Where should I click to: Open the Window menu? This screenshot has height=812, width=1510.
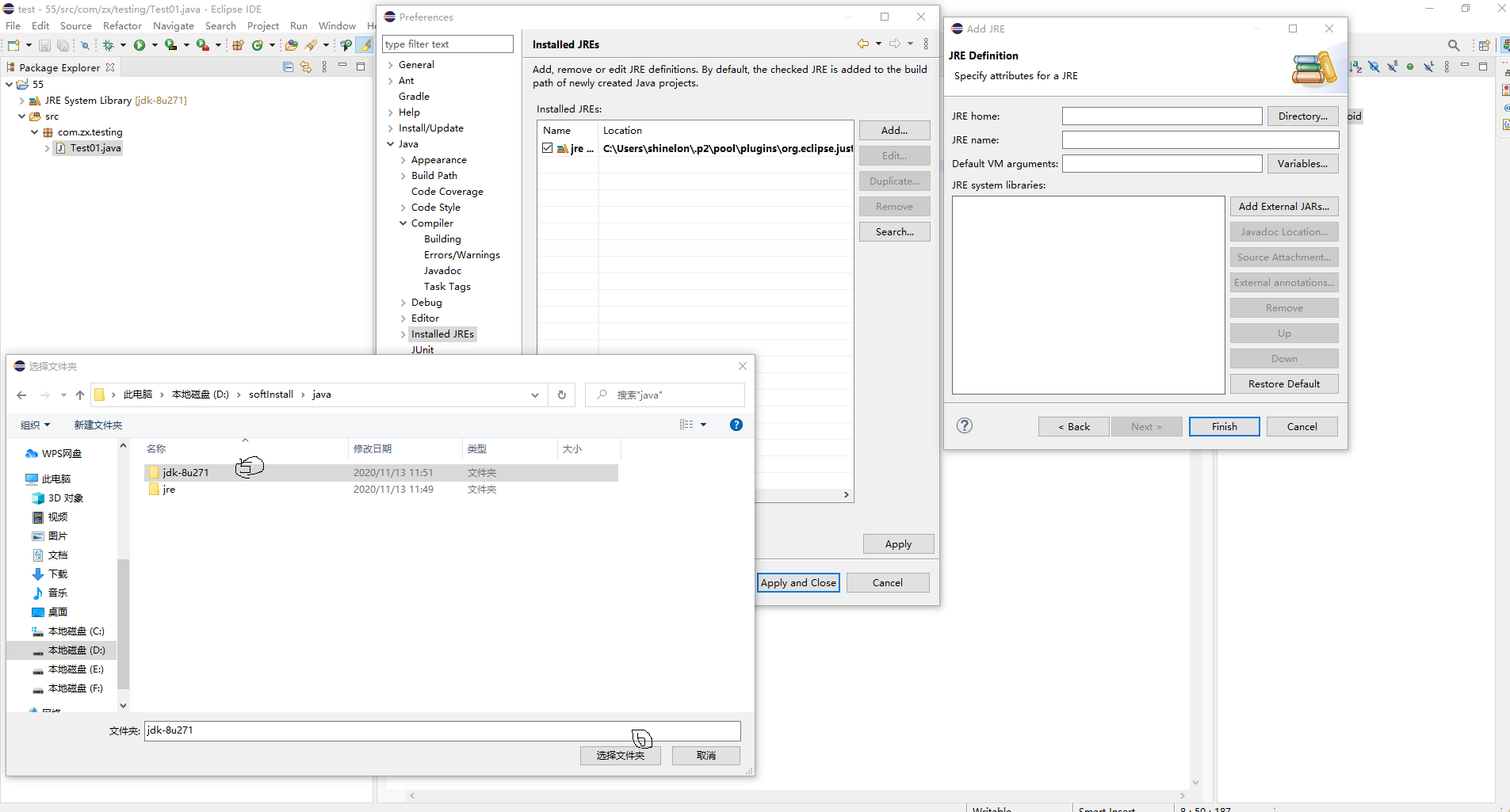tap(337, 25)
